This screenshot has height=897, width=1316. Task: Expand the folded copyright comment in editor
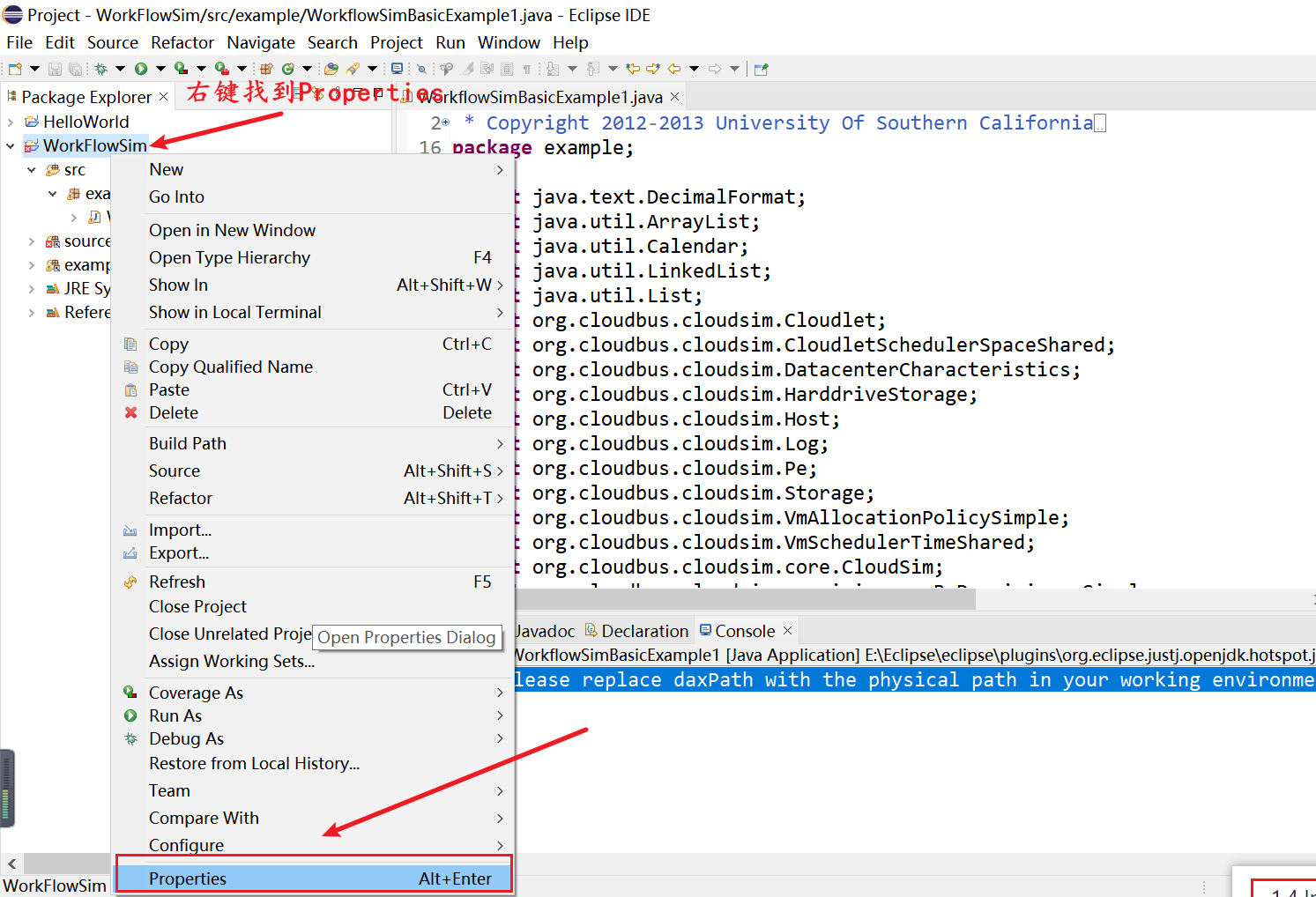[446, 122]
